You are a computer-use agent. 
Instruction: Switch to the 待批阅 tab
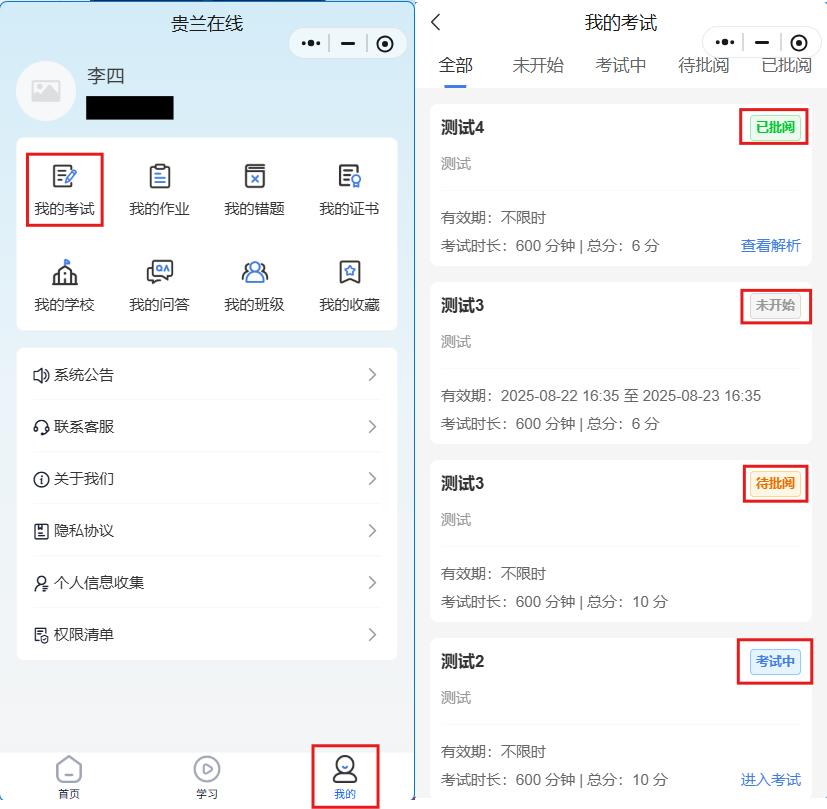pos(704,65)
